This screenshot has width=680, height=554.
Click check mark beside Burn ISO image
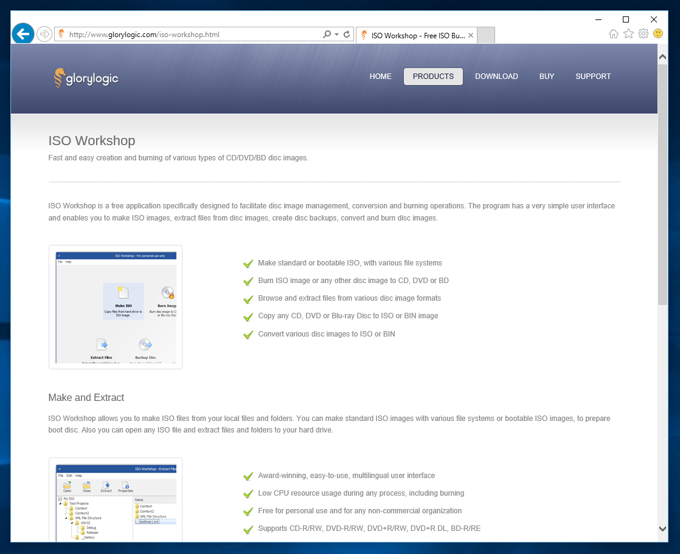click(x=248, y=282)
